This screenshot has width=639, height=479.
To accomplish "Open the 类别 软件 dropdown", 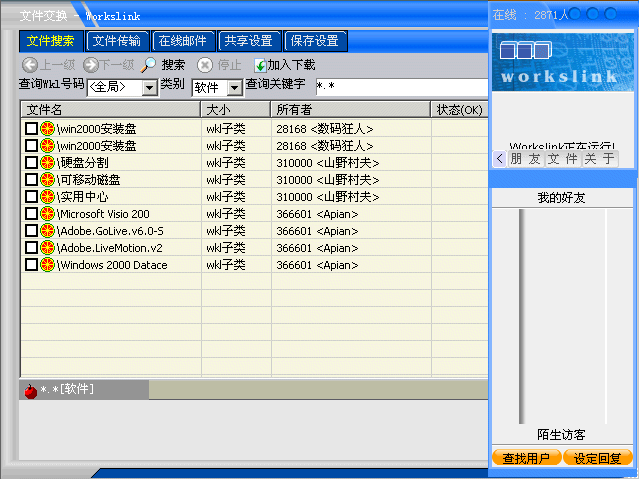I will point(235,87).
